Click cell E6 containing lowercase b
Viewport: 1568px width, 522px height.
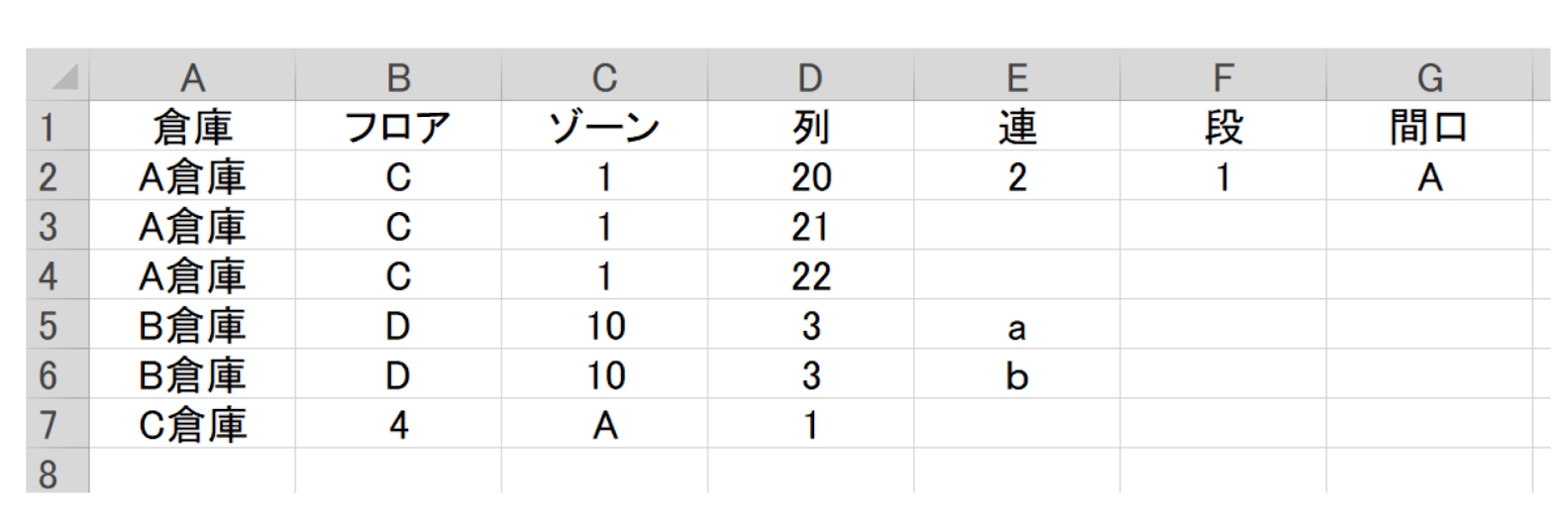click(1016, 375)
